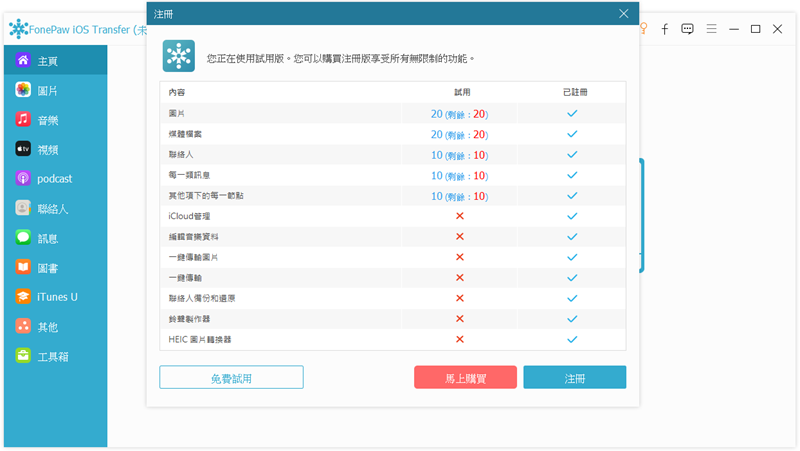800x451 pixels.
Task: Click registered checkmark in 編輯音樂資料 row
Action: pos(572,237)
